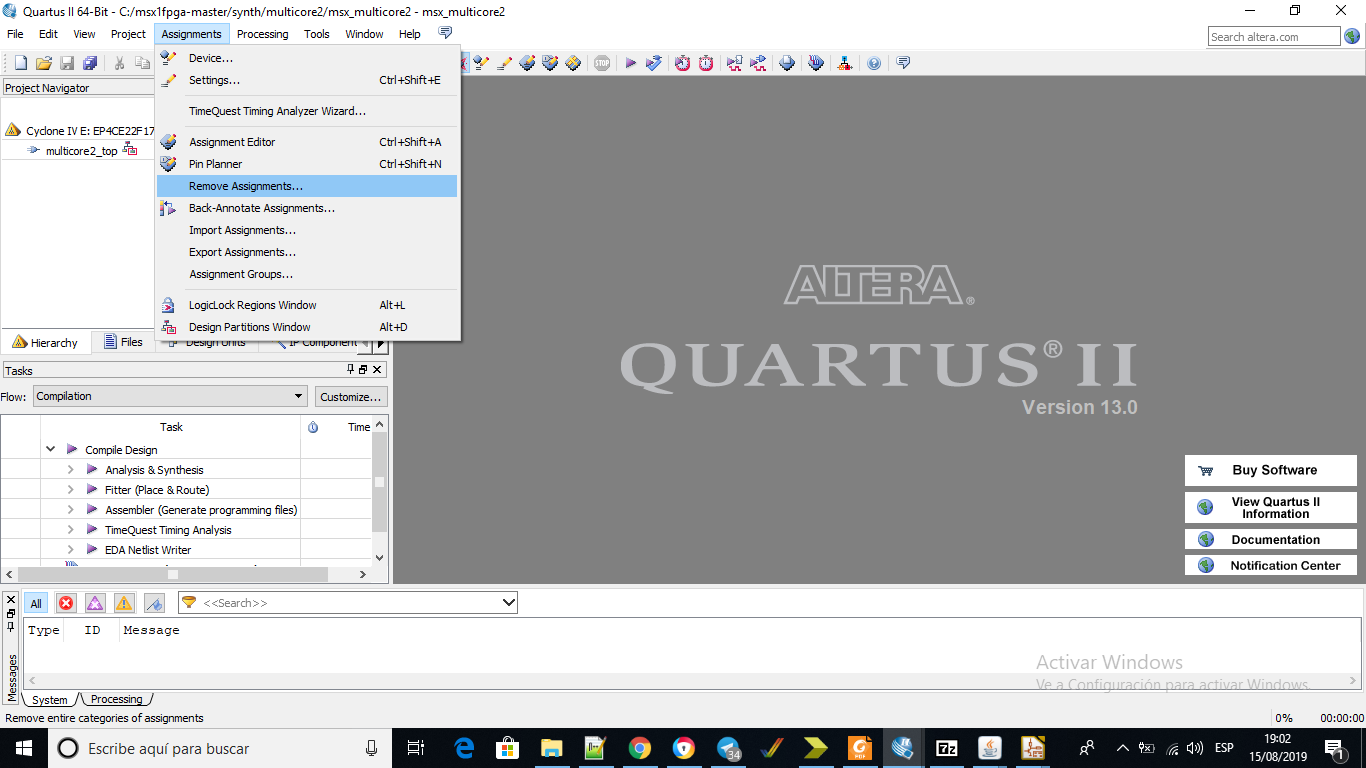Click the Open File folder icon

click(43, 63)
